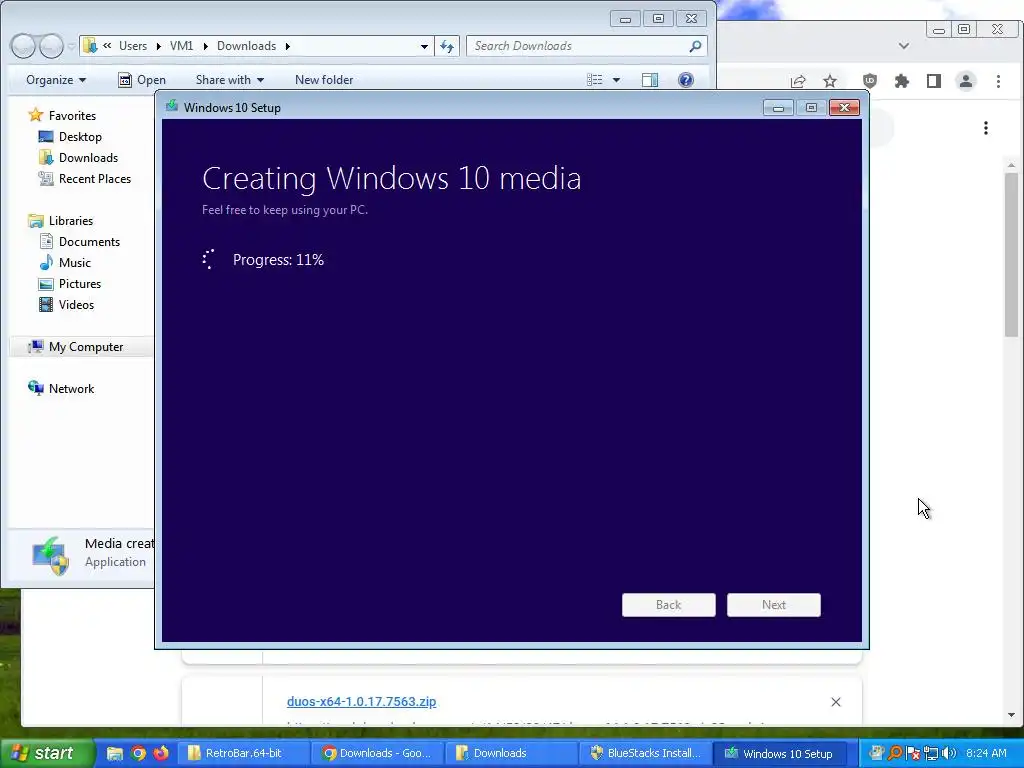Open Downloads page three-dot menu
1024x768 pixels.
[985, 127]
